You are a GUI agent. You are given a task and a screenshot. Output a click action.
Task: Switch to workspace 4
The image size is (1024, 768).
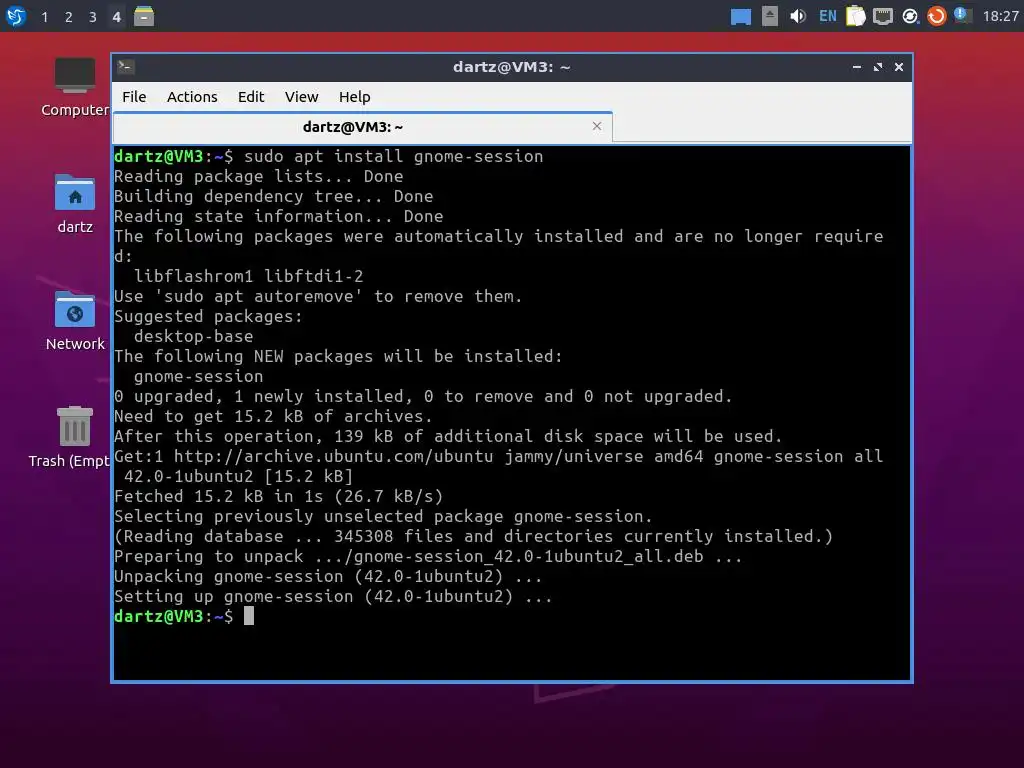[116, 17]
